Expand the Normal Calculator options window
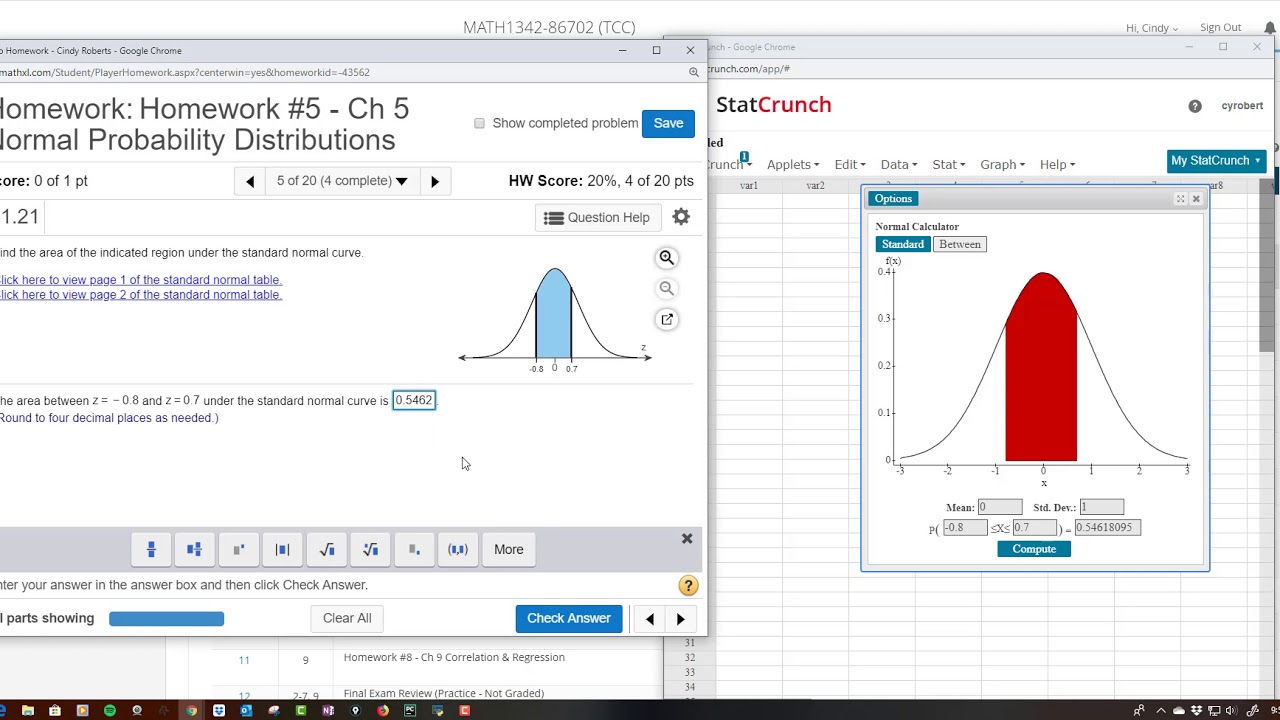This screenshot has height=720, width=1280. (1180, 199)
